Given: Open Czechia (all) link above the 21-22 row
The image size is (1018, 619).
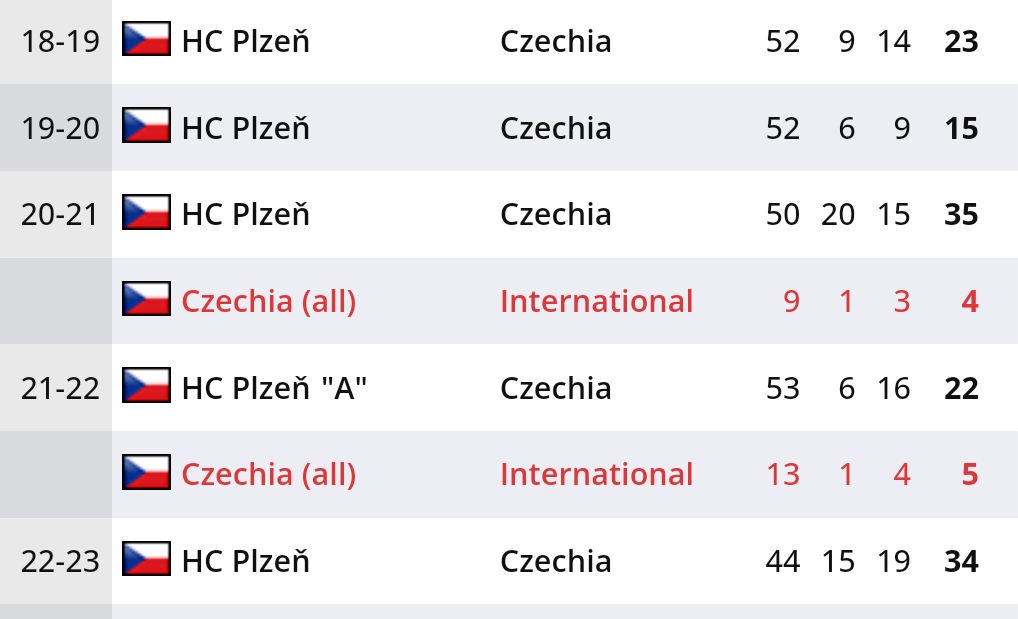Looking at the screenshot, I should click(x=268, y=301).
